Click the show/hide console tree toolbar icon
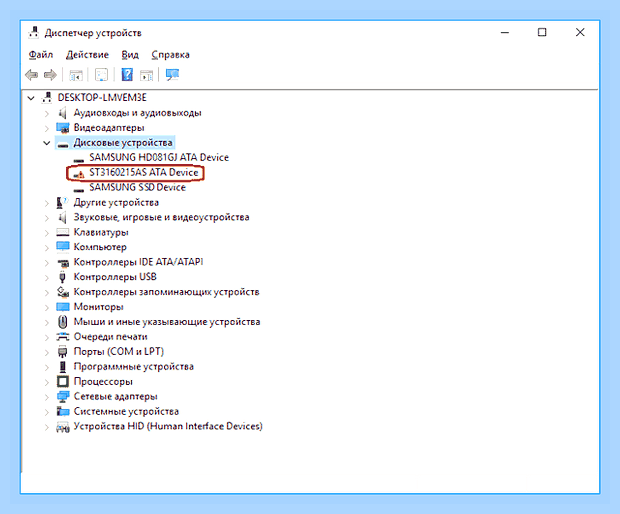Screen dimensions: 620x514 pos(76,75)
